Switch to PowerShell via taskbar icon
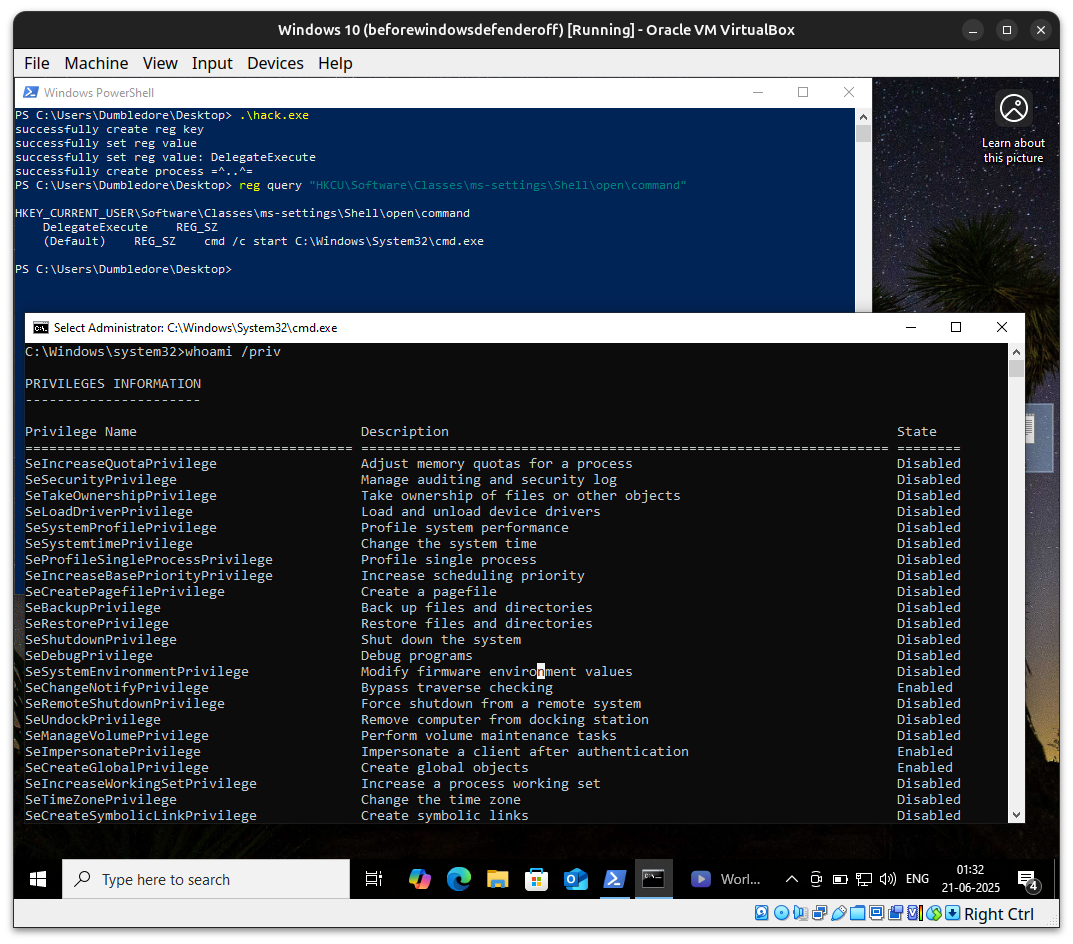 (615, 879)
